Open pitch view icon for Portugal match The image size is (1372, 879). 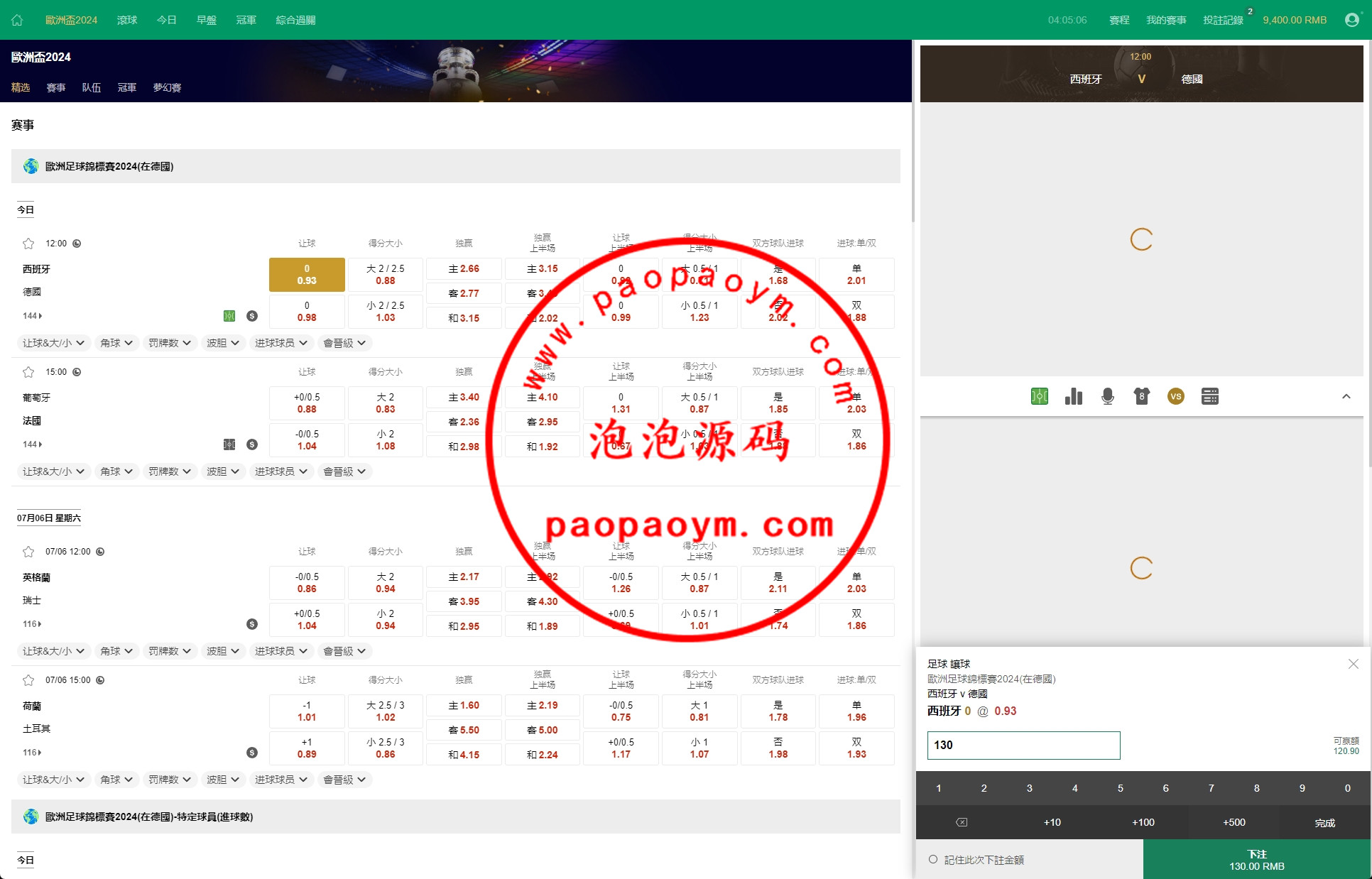229,444
